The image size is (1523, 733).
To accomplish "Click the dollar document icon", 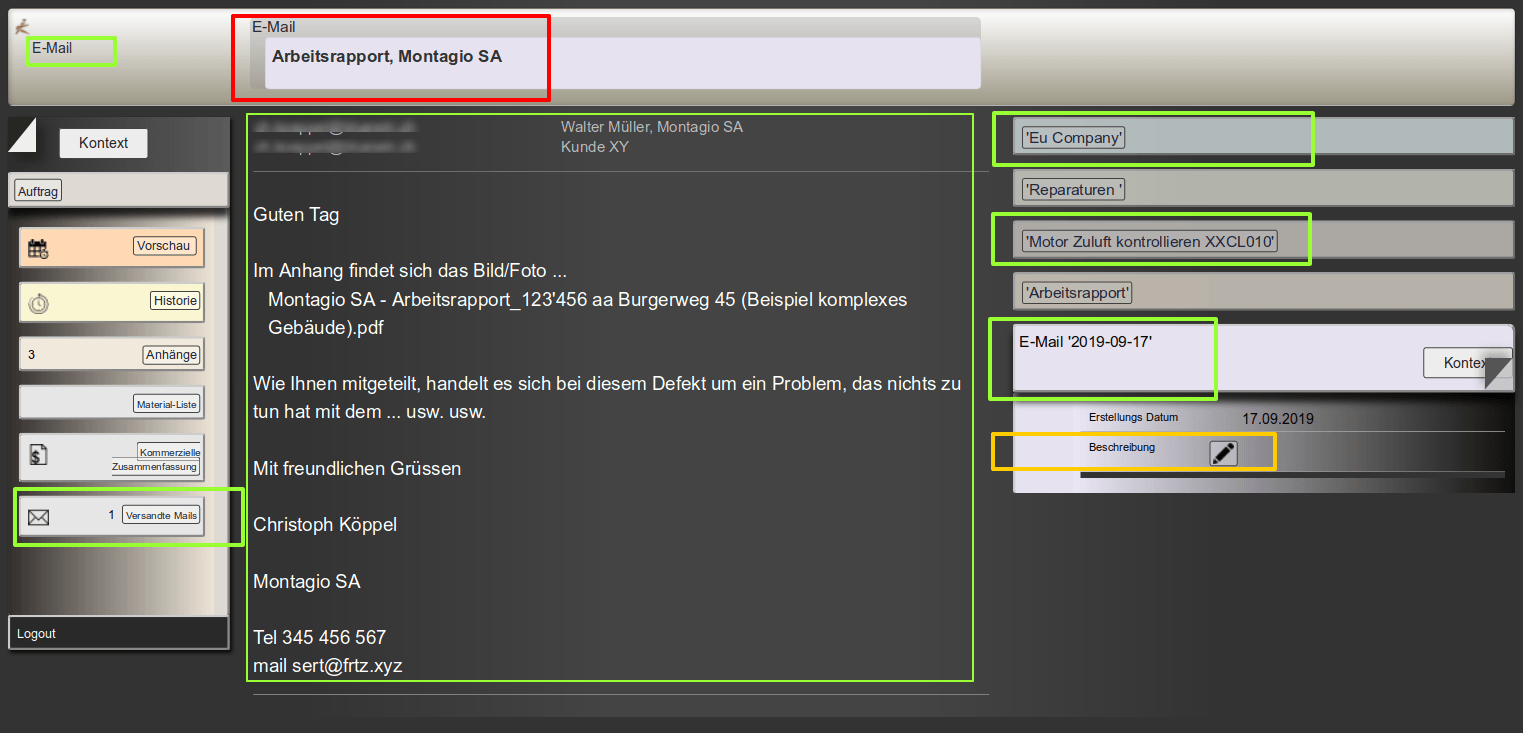I will 38,456.
